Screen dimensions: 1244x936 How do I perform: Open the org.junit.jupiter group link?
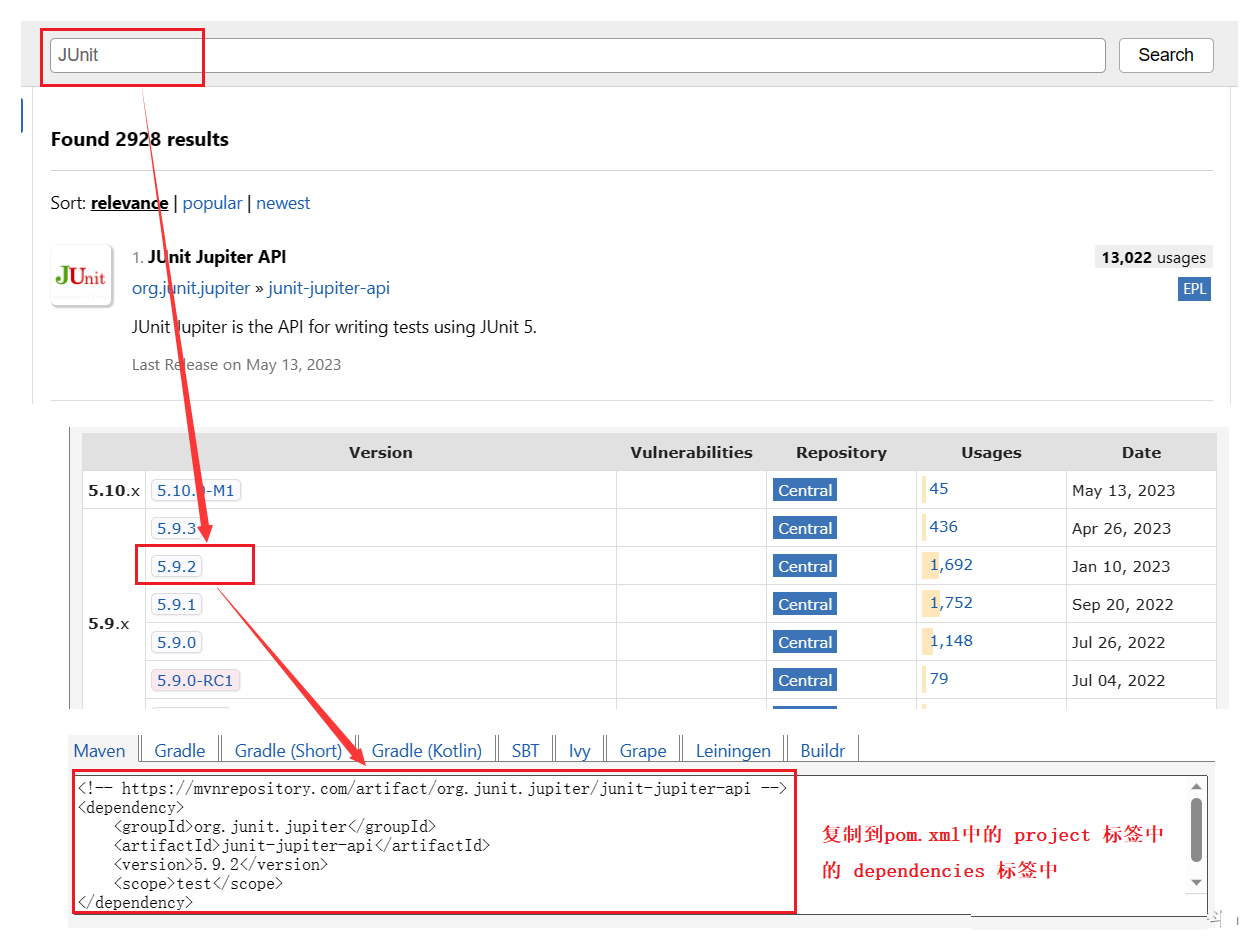tap(191, 288)
